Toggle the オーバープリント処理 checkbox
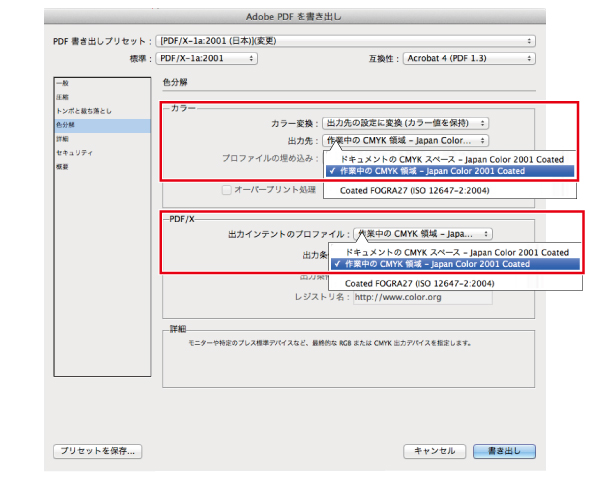 click(227, 190)
